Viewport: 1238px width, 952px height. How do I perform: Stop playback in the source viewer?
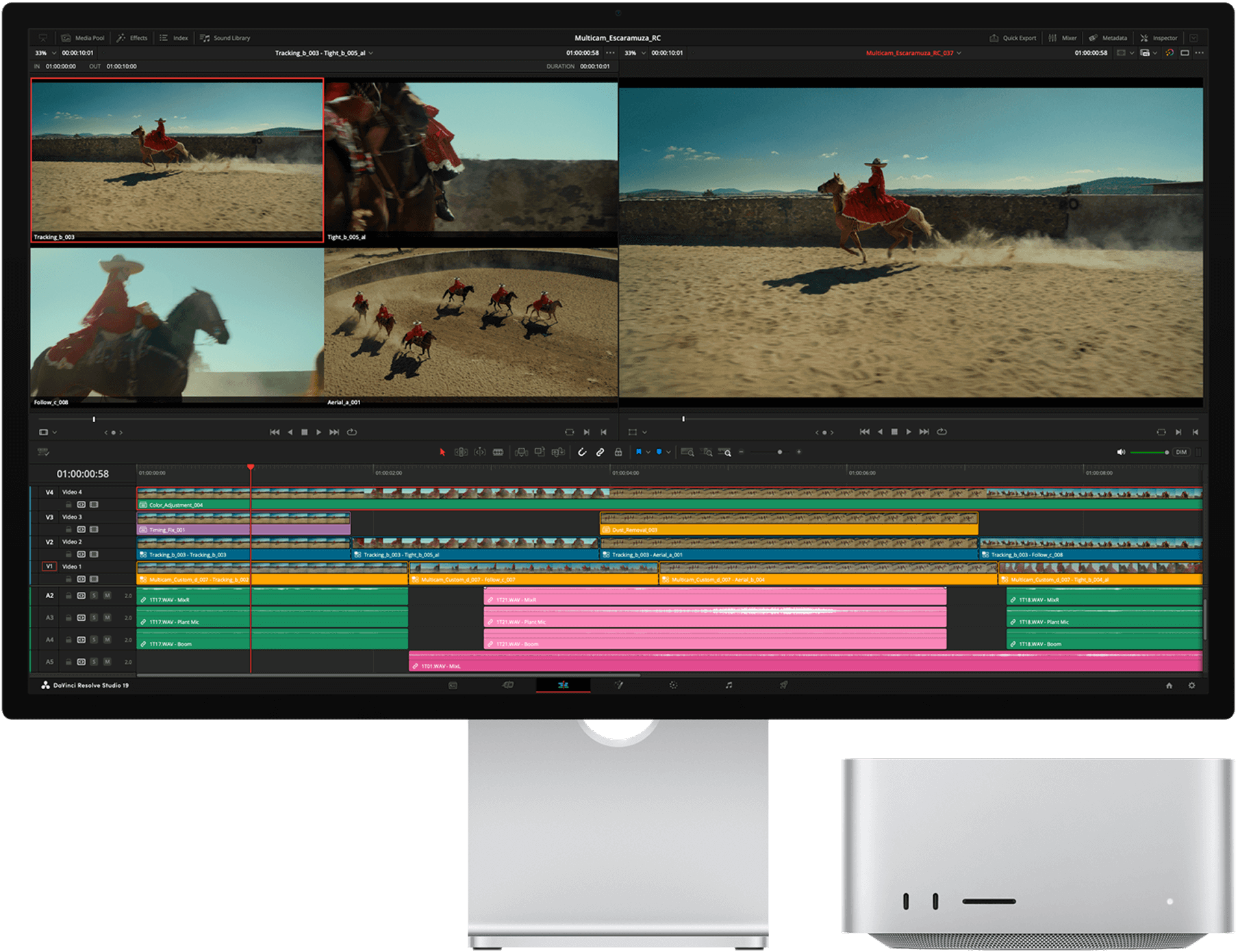305,433
